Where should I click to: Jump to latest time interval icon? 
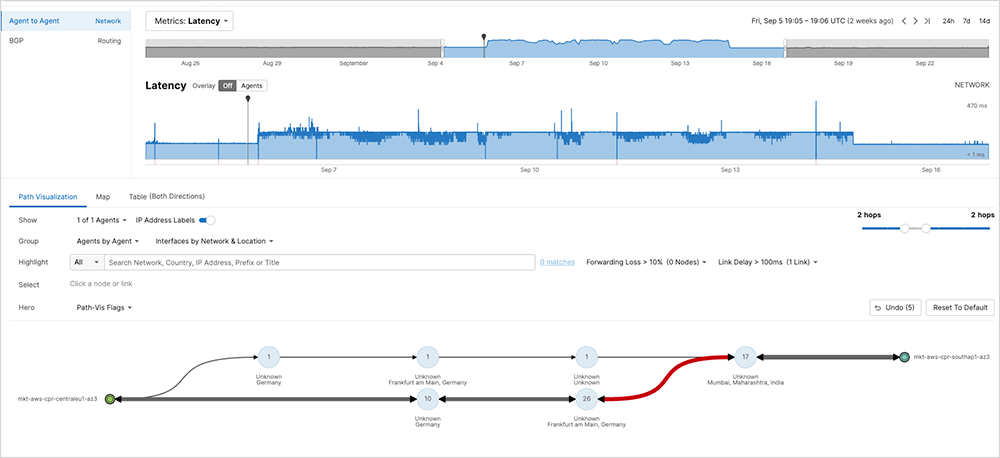click(x=927, y=21)
